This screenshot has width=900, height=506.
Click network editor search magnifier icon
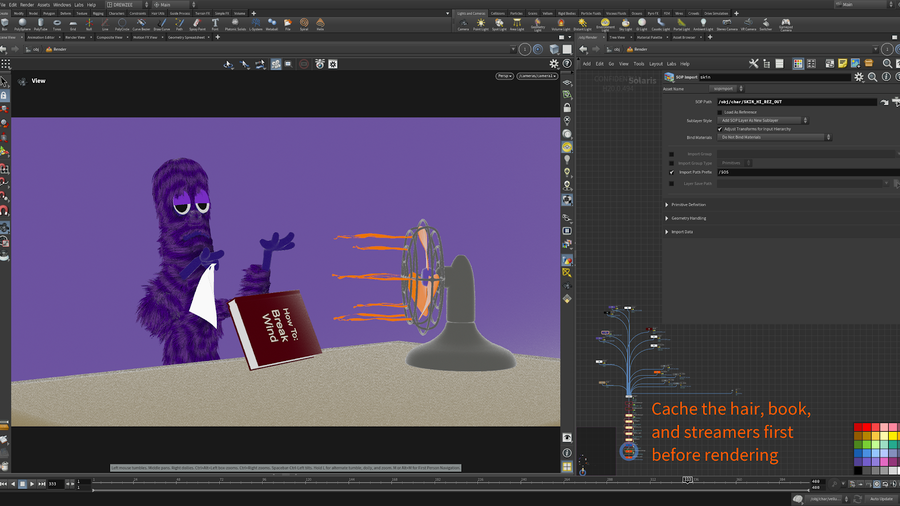pos(887,63)
